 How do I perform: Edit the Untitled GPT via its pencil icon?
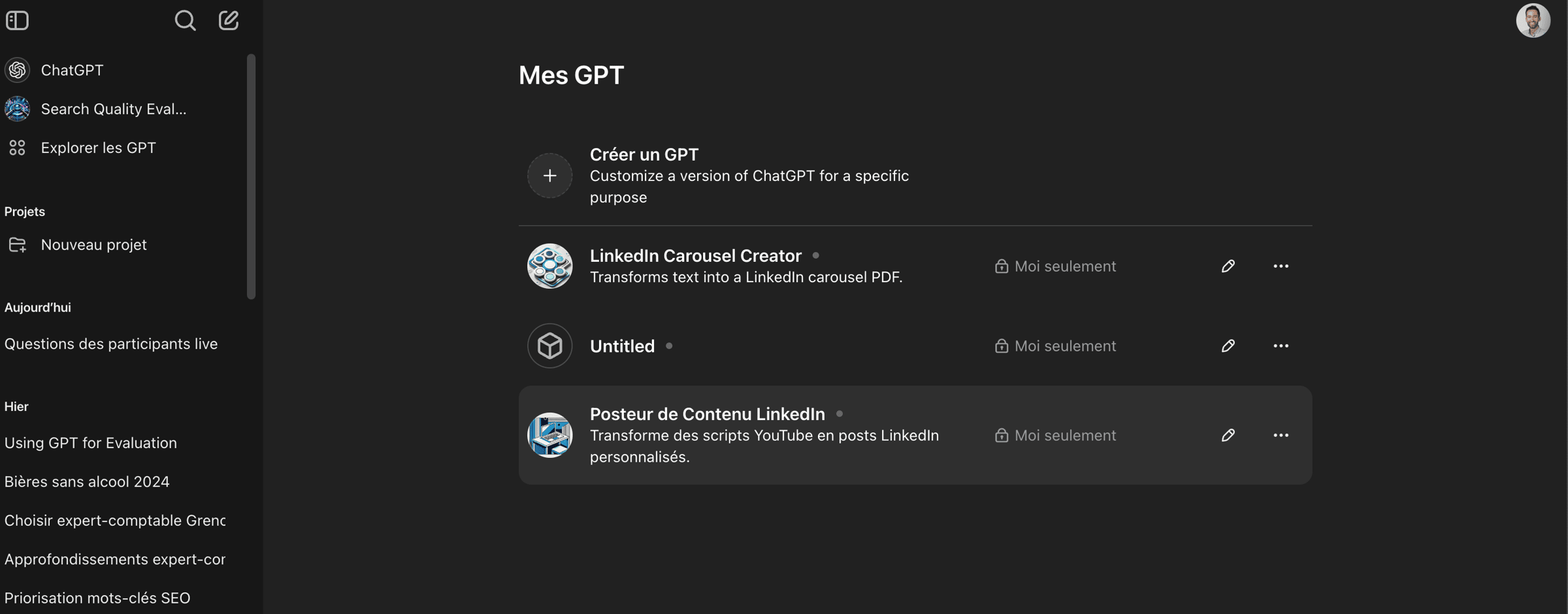1228,346
